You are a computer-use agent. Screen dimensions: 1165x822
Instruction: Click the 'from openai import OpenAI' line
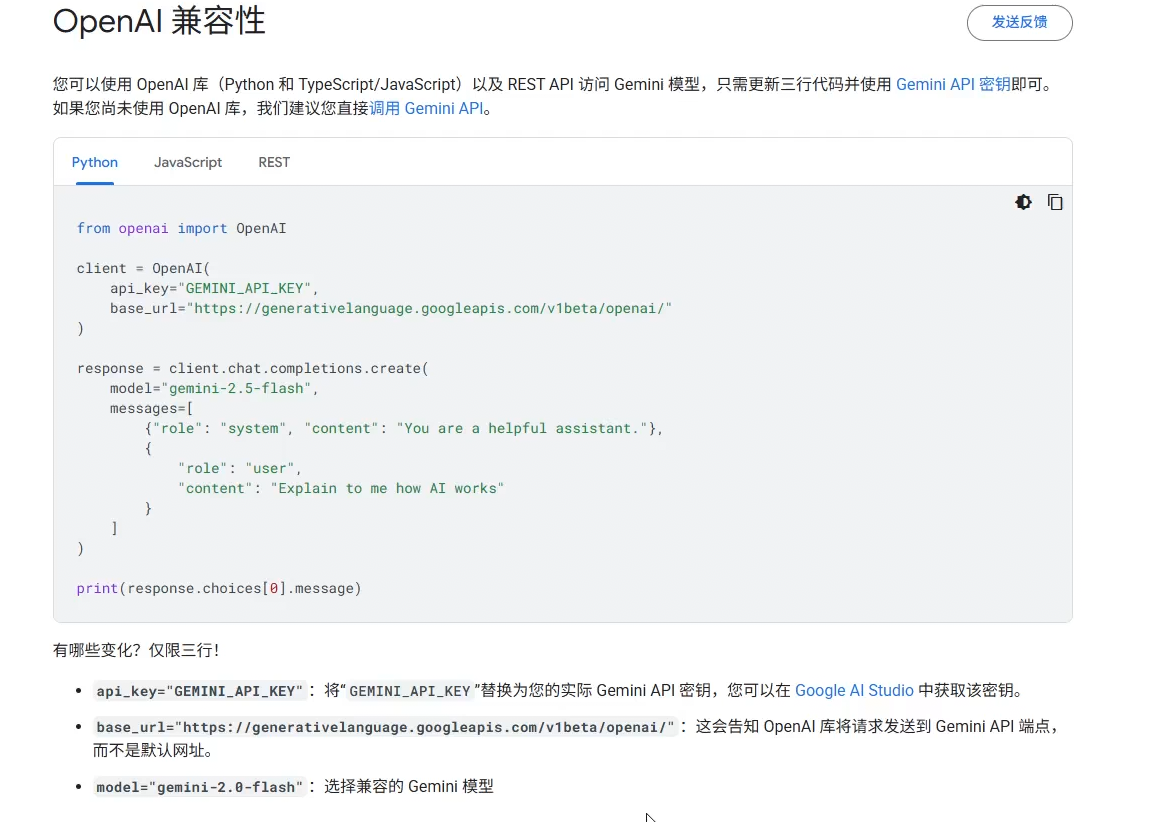click(x=181, y=228)
